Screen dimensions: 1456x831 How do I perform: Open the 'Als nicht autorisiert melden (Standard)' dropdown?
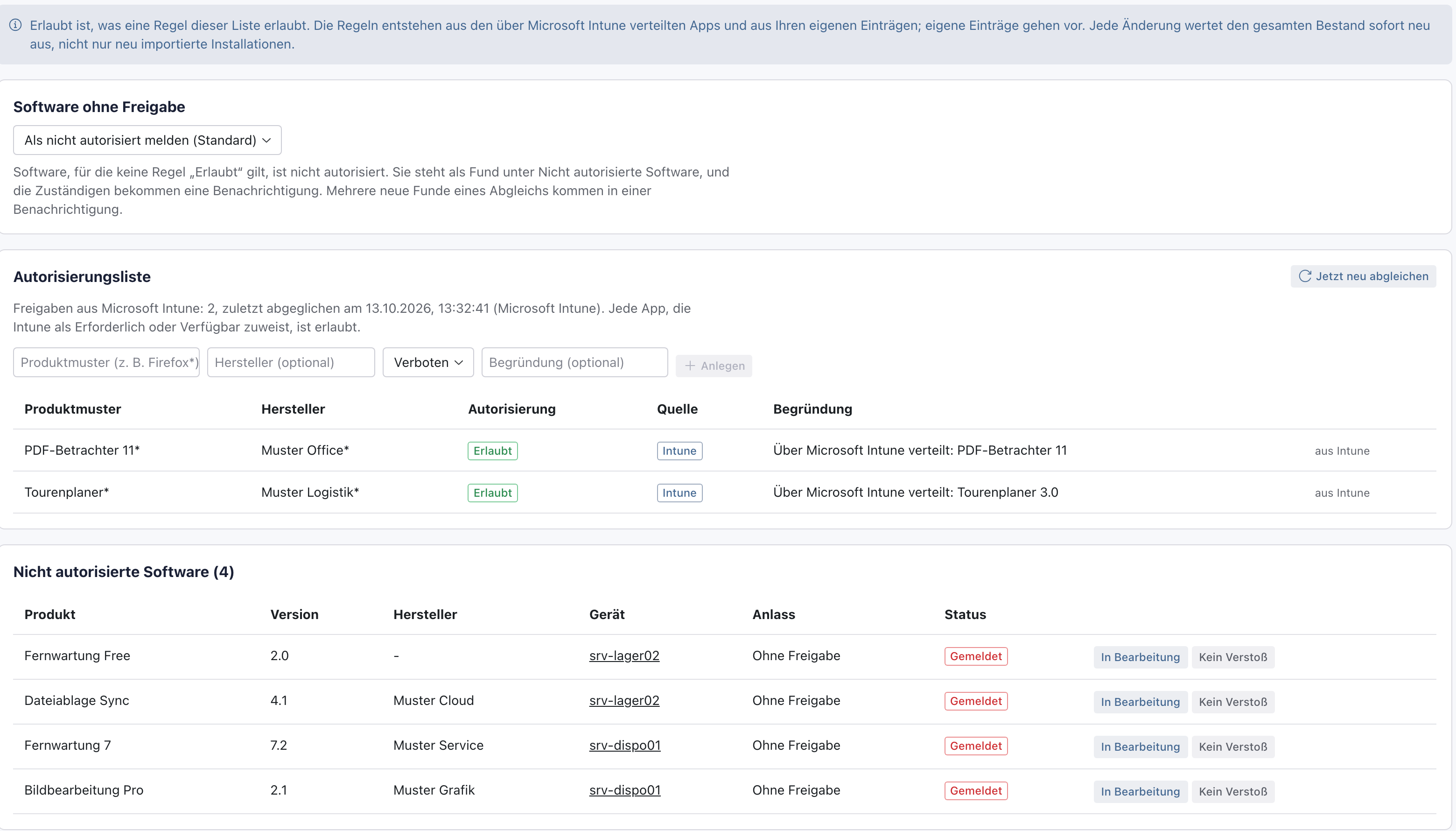(147, 140)
